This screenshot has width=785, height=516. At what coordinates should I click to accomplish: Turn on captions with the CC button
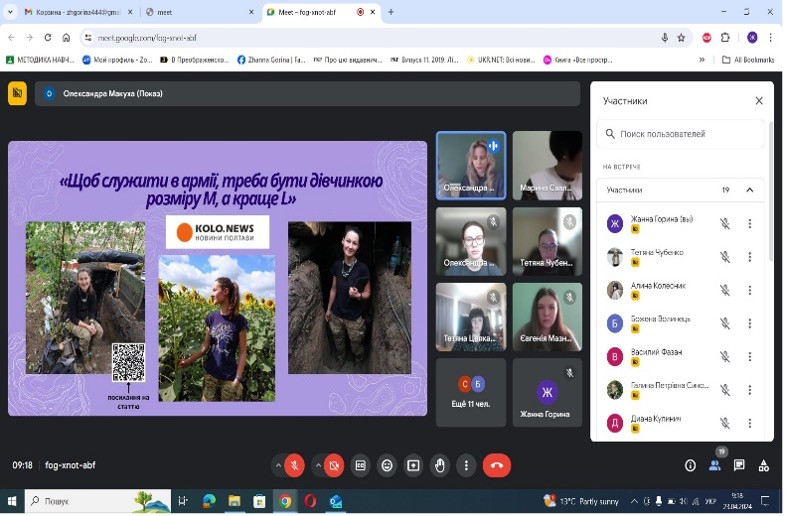360,466
